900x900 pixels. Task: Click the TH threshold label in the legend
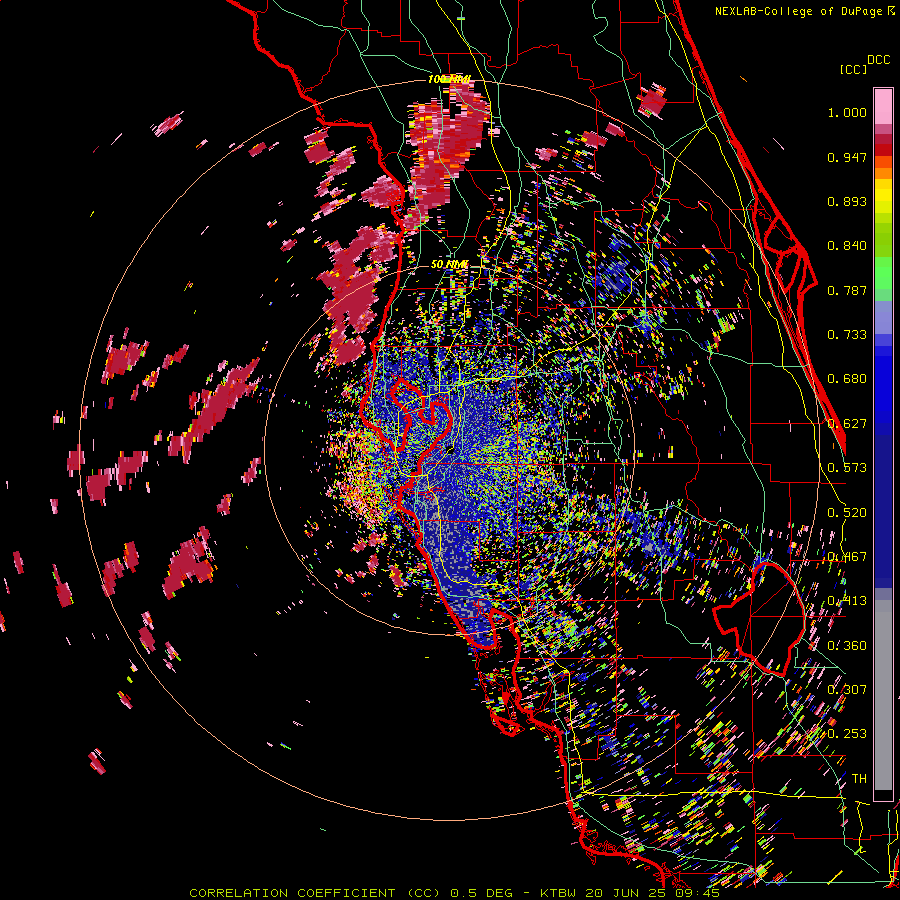coord(859,779)
